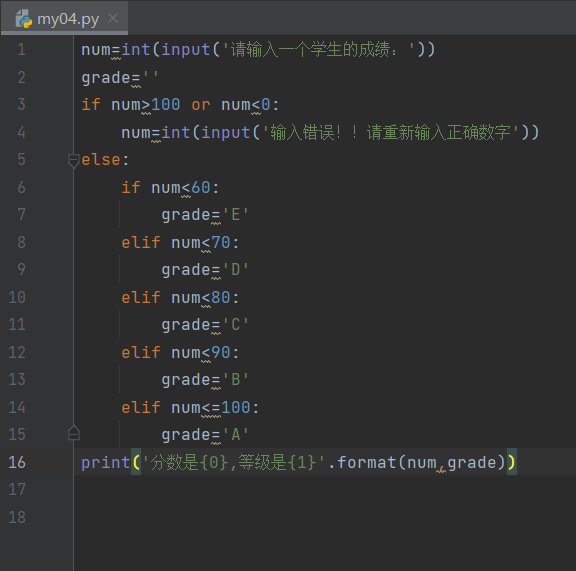Screen dimensions: 576x571
Task: Click the 'elif num<70' statement
Action: (x=180, y=243)
